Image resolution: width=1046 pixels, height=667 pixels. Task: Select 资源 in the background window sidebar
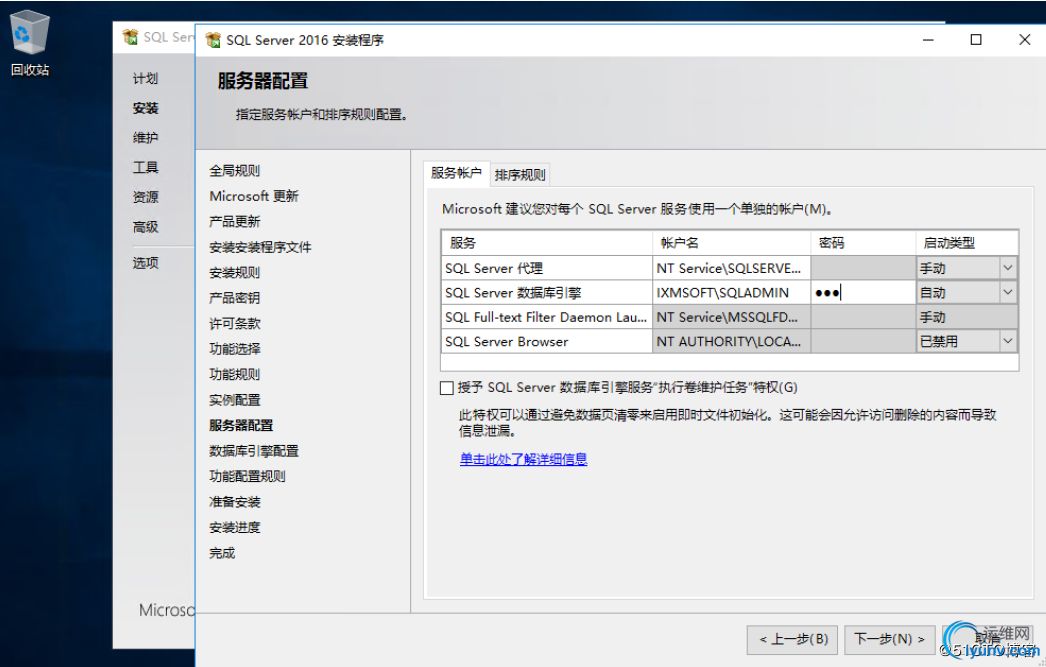[x=145, y=197]
